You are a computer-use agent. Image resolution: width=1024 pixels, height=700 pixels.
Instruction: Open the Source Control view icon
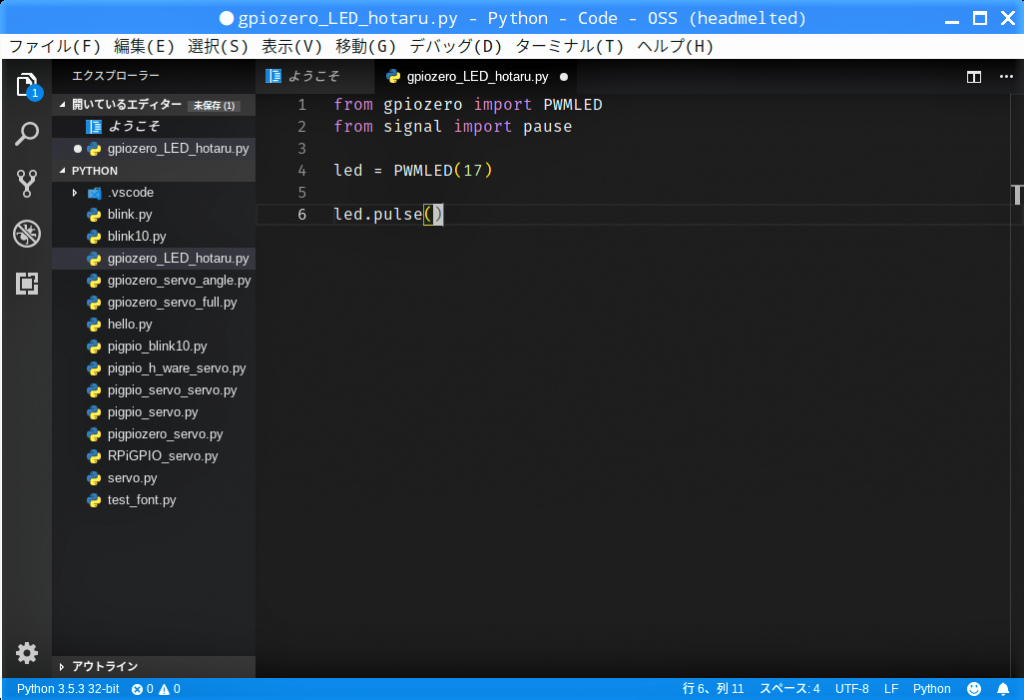pyautogui.click(x=27, y=183)
